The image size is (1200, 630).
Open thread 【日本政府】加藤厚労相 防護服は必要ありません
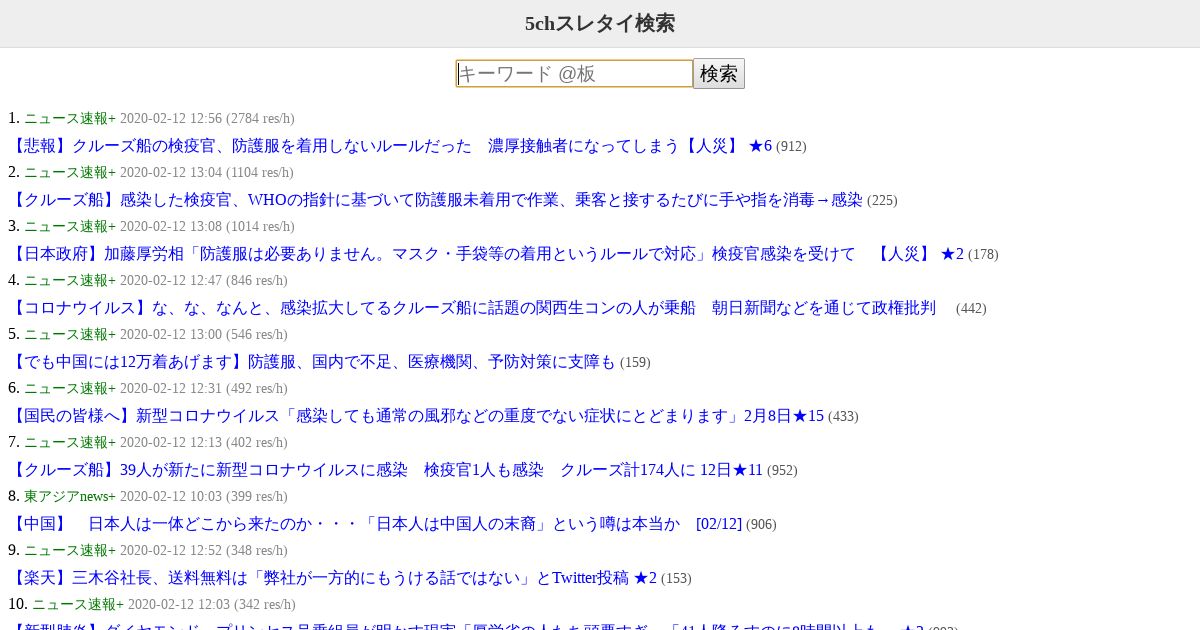click(x=486, y=254)
